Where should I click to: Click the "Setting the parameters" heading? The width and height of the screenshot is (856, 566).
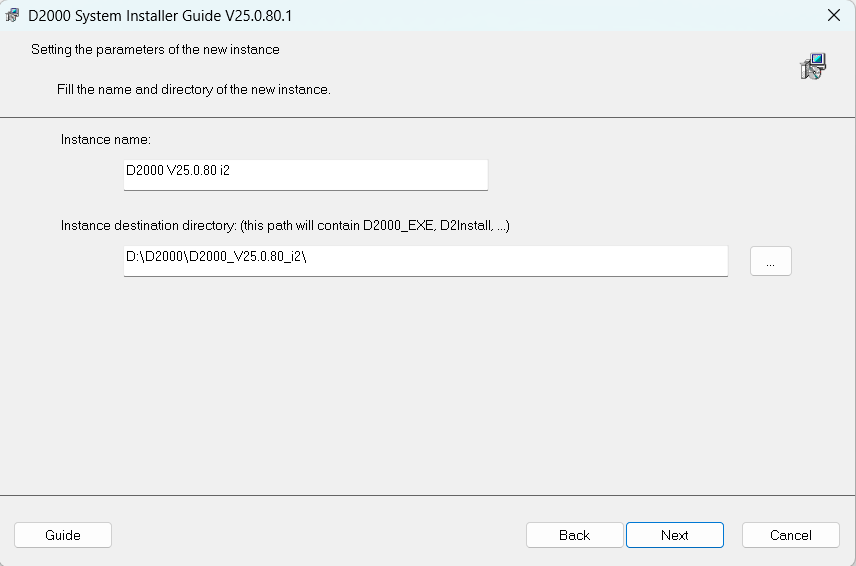click(155, 49)
